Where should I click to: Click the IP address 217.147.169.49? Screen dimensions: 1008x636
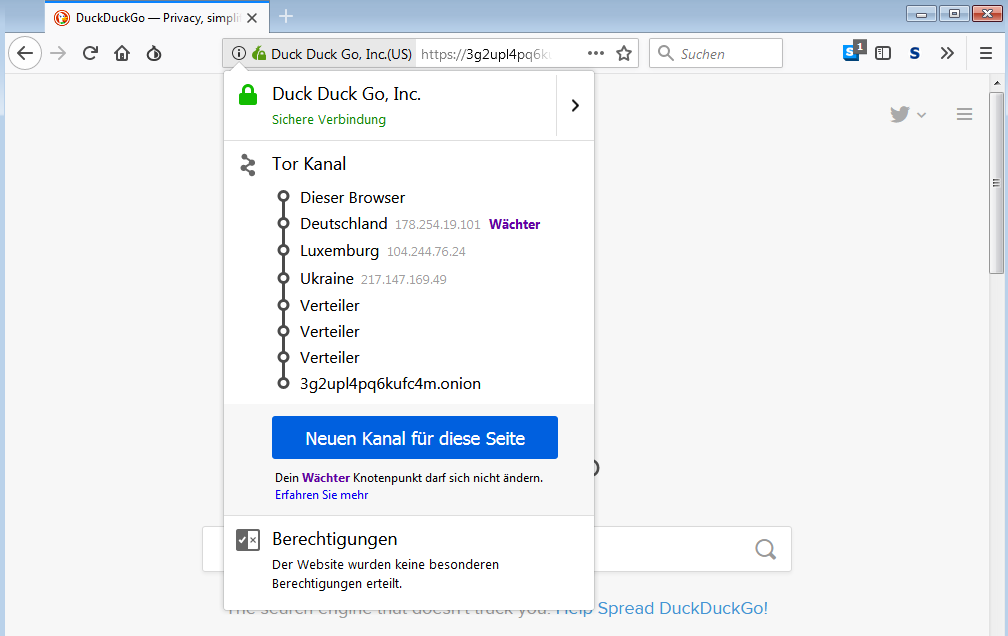[x=403, y=279]
